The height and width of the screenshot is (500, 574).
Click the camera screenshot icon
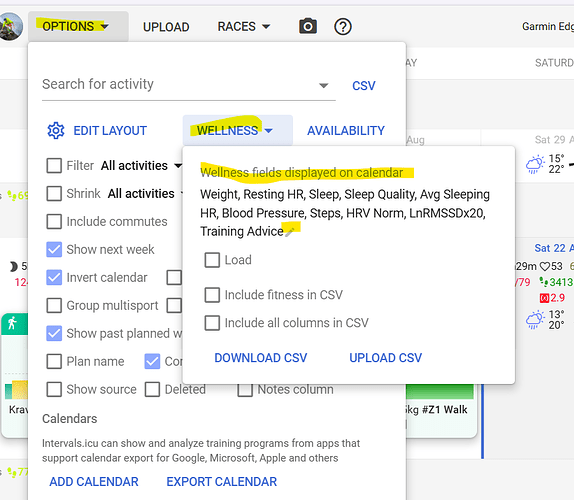[308, 26]
